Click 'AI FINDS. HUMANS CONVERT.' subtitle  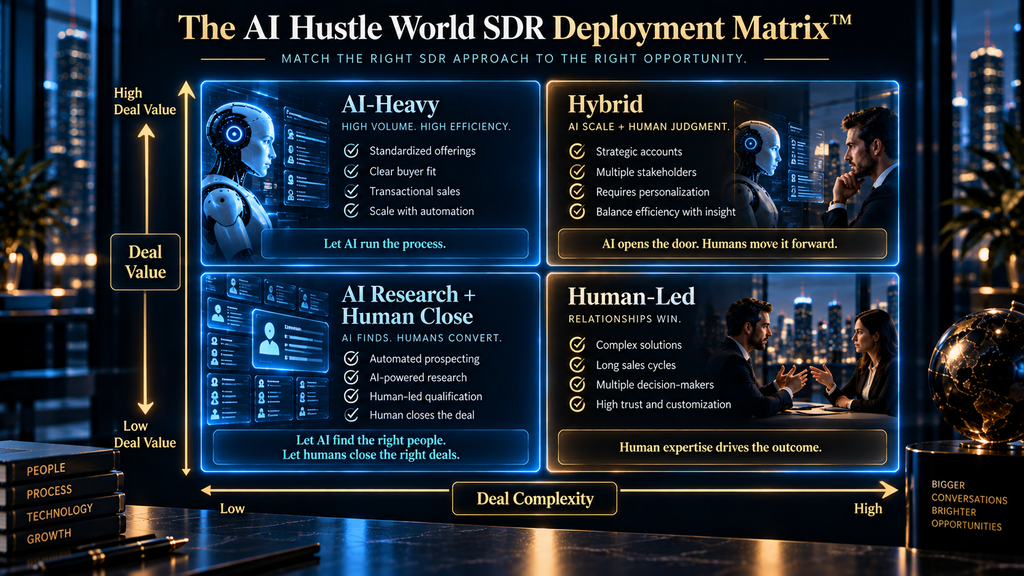(x=422, y=338)
